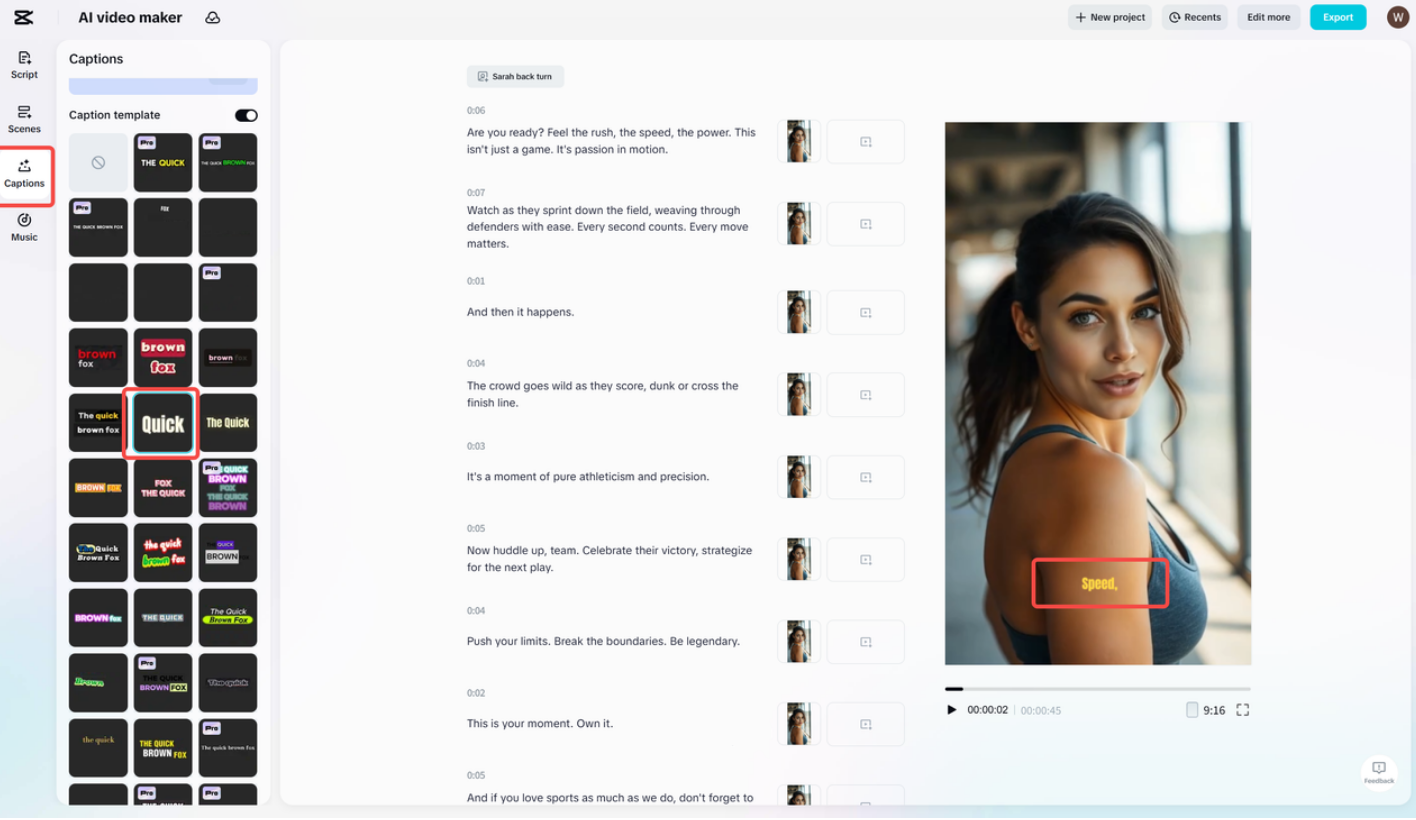Open the Edit more menu
The width and height of the screenshot is (1416, 820).
1268,17
